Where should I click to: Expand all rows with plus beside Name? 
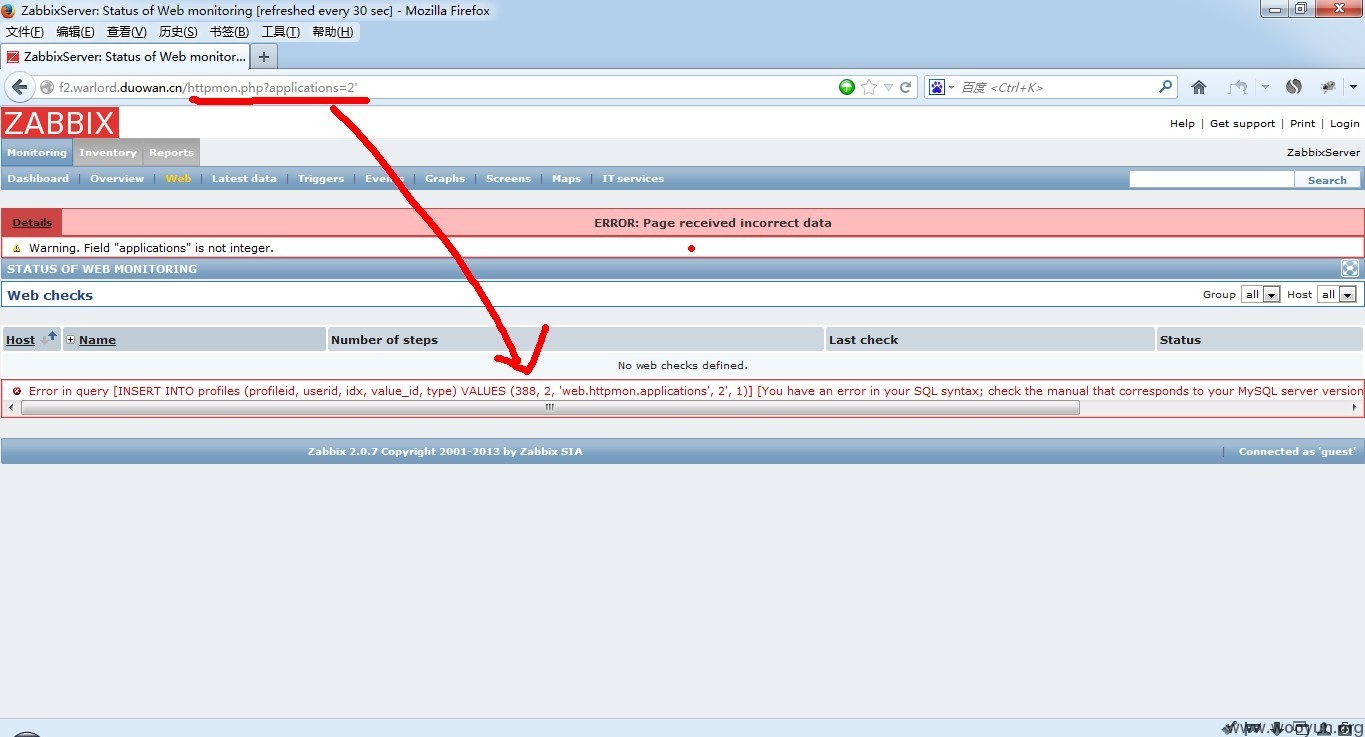click(x=70, y=340)
